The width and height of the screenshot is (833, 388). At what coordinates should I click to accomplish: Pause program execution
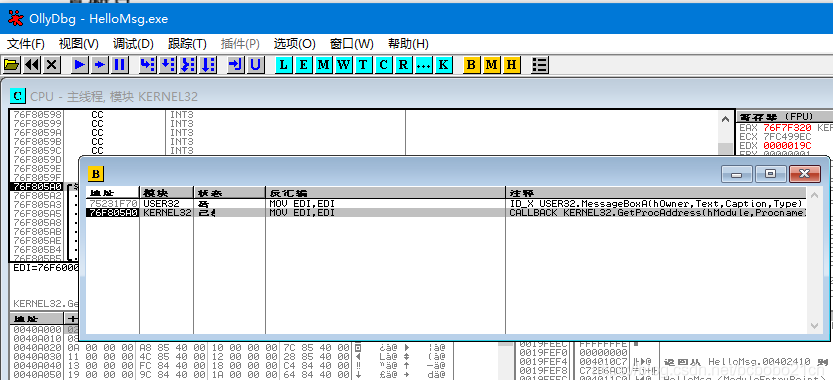coord(119,65)
